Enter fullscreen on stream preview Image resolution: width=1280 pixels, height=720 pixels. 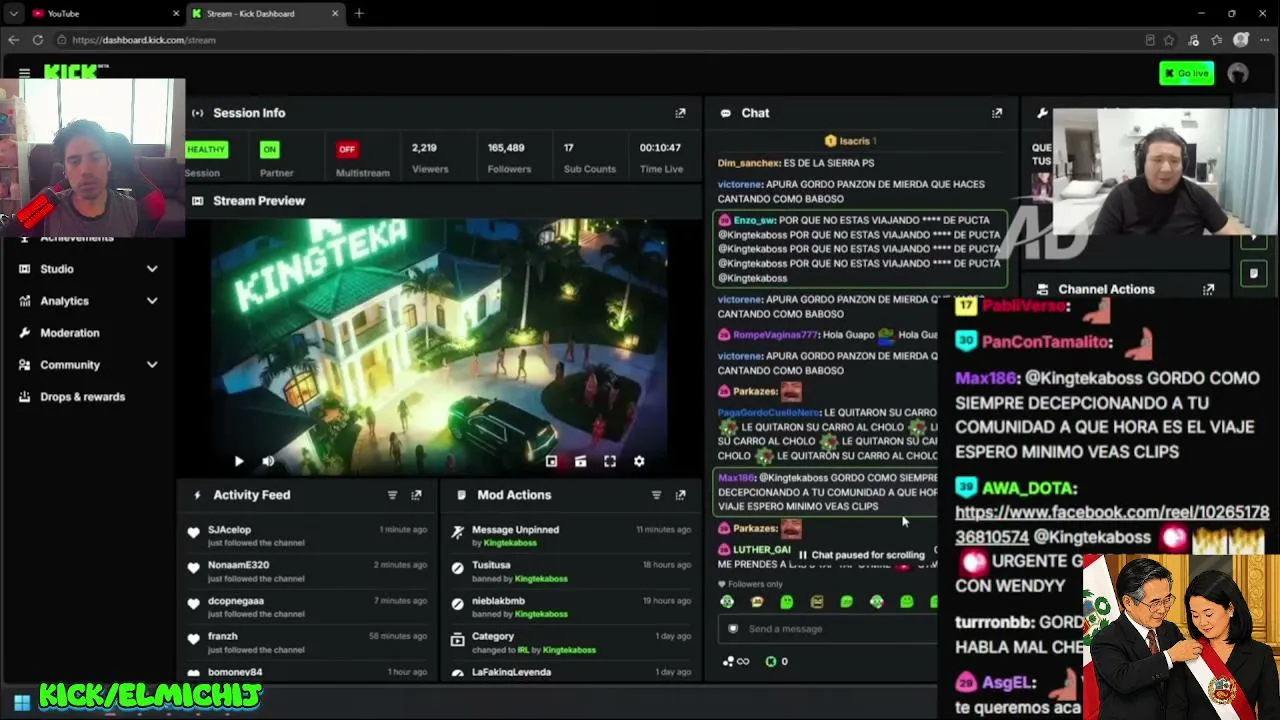click(610, 461)
